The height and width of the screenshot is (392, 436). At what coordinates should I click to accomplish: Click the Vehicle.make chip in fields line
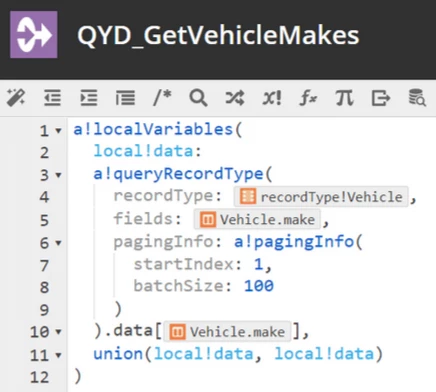[x=257, y=220]
